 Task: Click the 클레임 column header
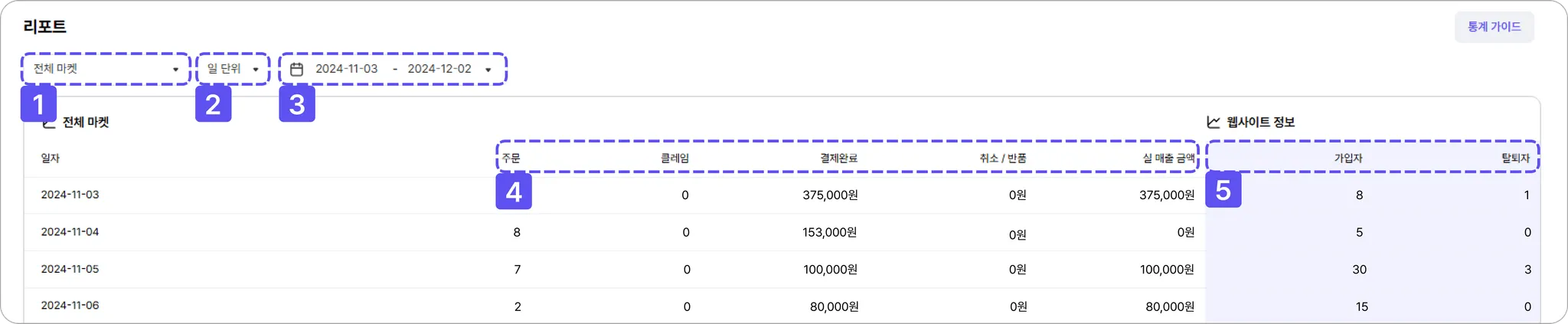click(x=675, y=159)
